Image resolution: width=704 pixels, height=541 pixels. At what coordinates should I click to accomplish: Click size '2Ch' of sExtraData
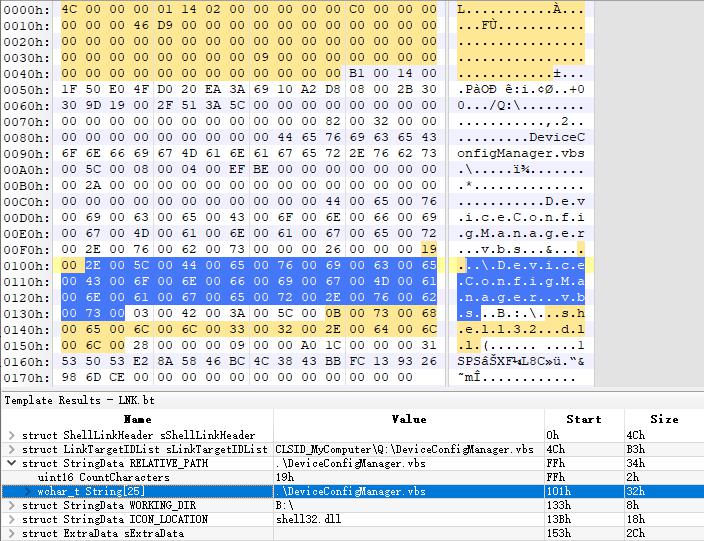pyautogui.click(x=636, y=533)
